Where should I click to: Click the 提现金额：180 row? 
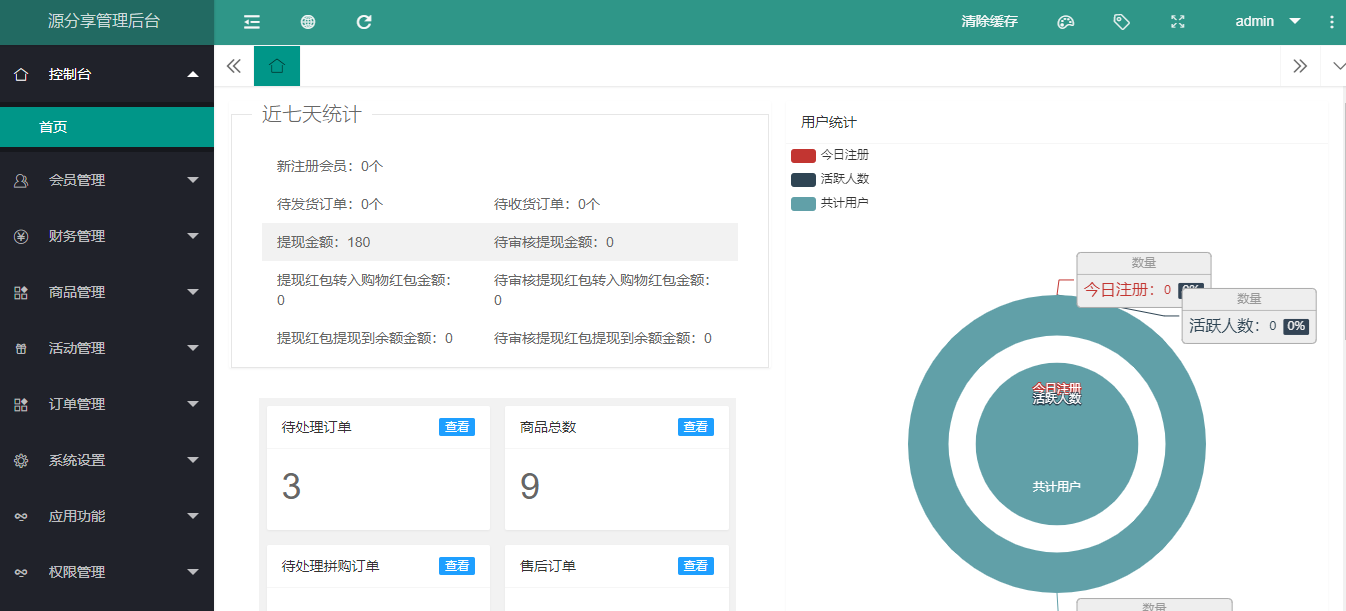click(499, 242)
